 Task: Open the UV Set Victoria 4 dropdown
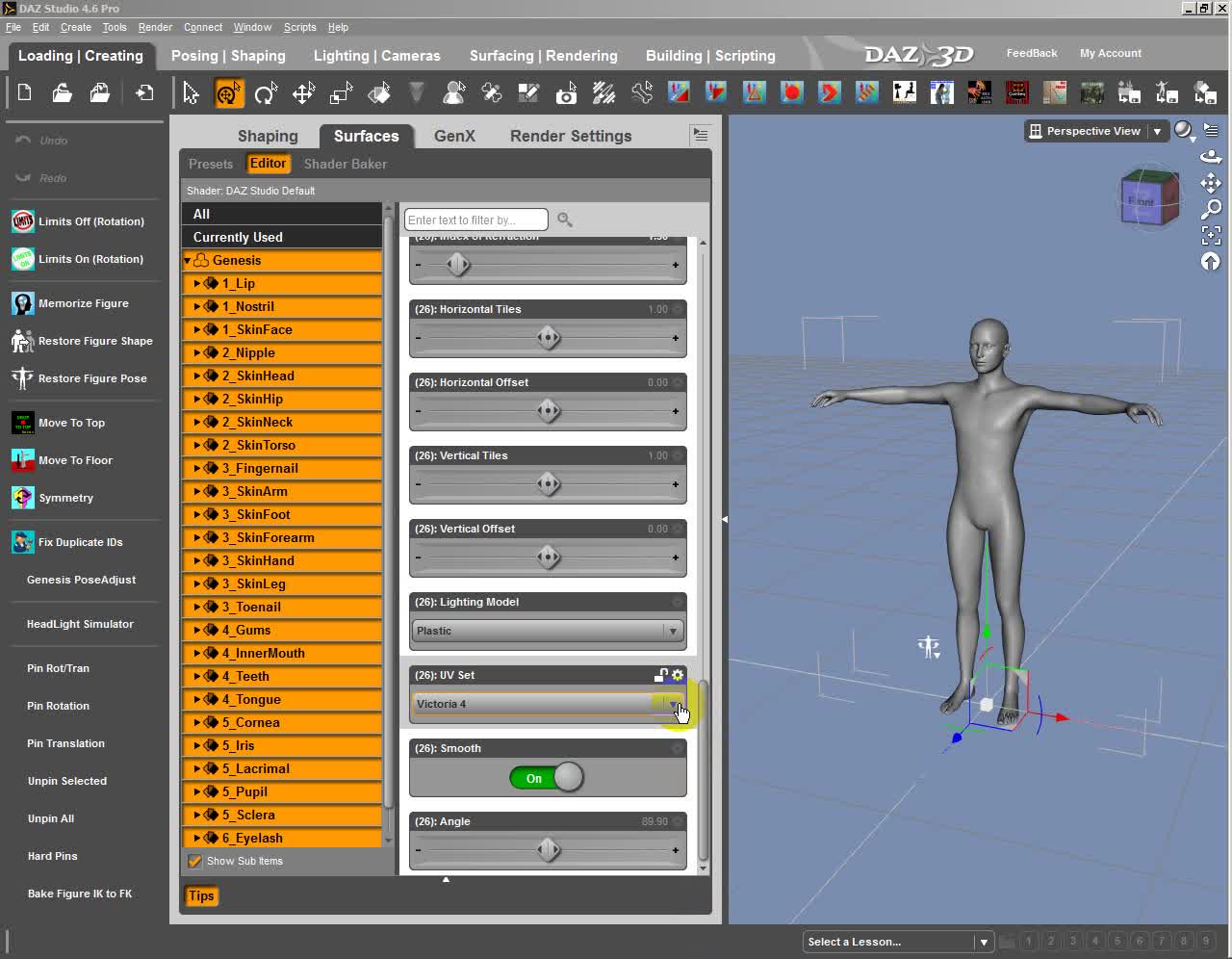[x=548, y=704]
